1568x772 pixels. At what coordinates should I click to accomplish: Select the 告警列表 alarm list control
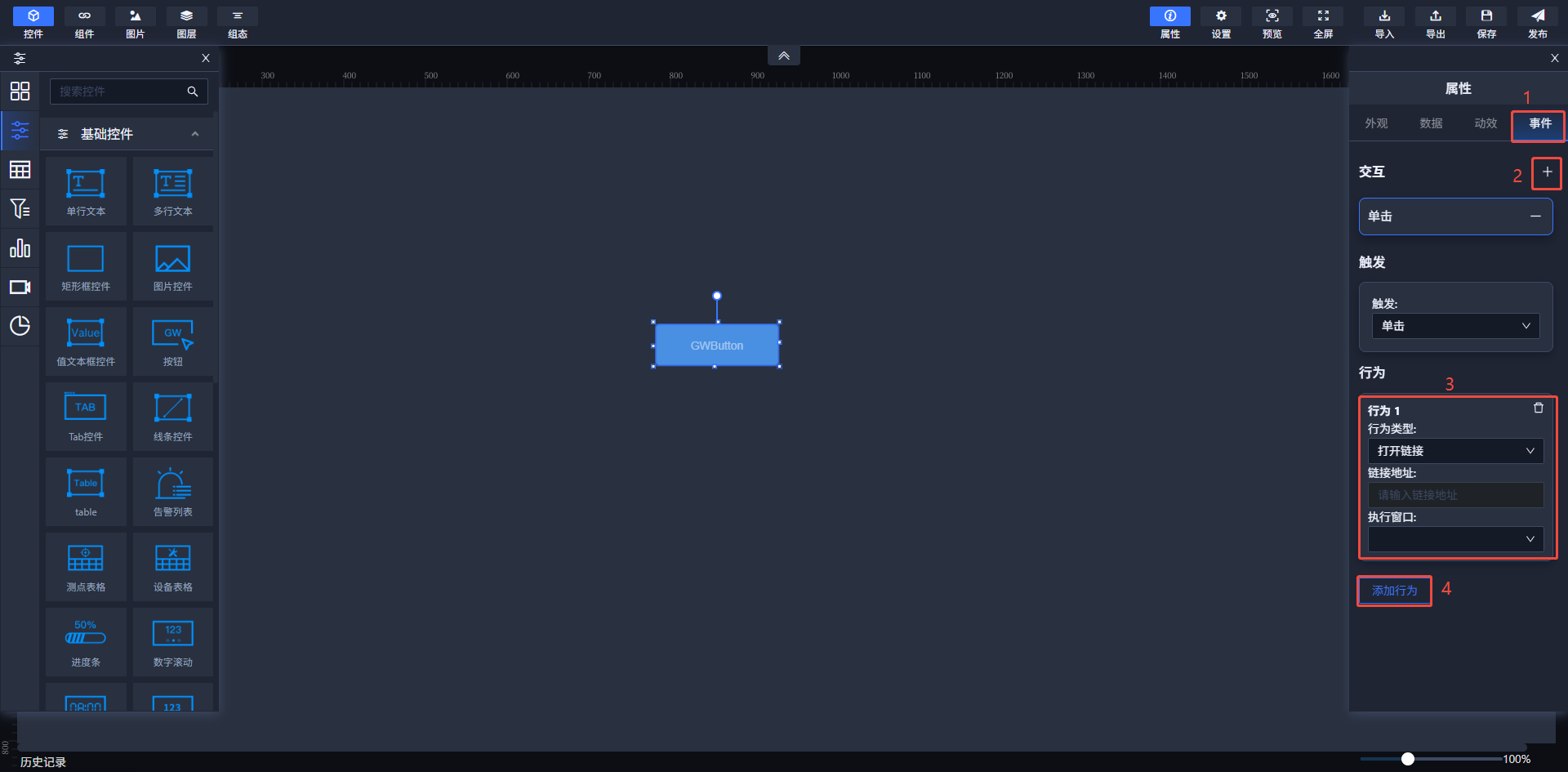(173, 492)
